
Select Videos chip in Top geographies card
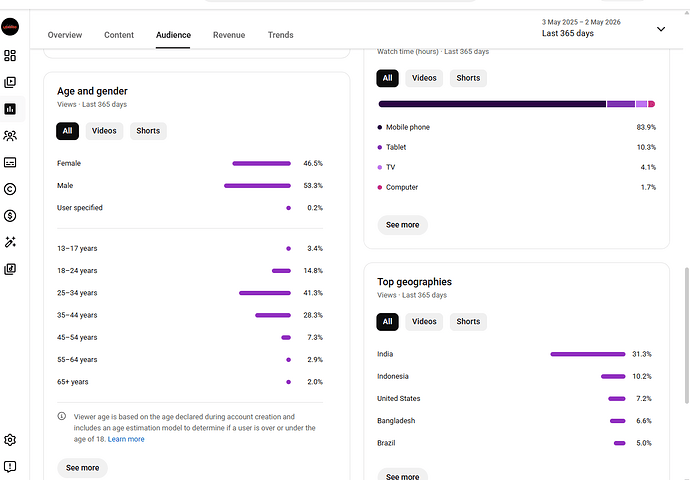(424, 322)
